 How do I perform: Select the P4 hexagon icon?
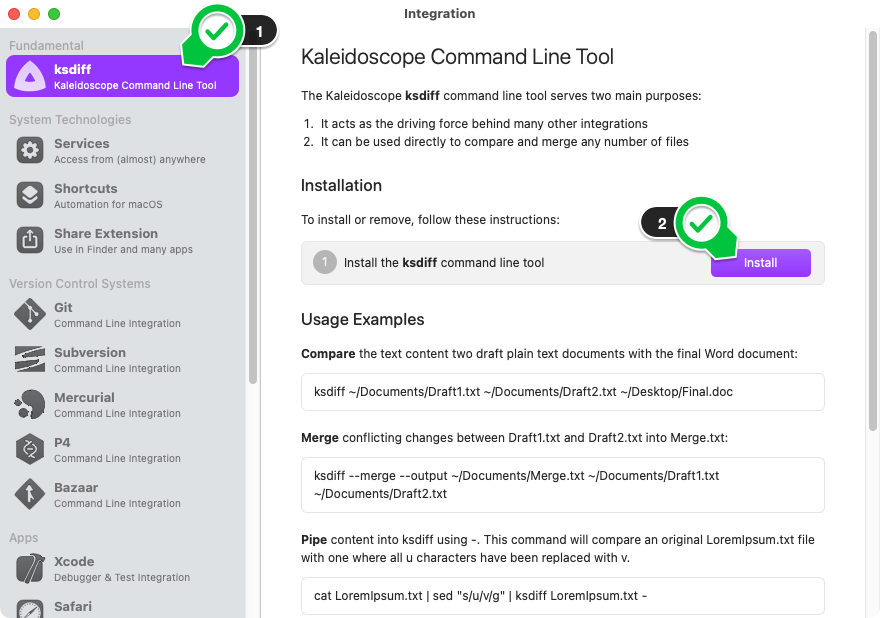point(30,449)
